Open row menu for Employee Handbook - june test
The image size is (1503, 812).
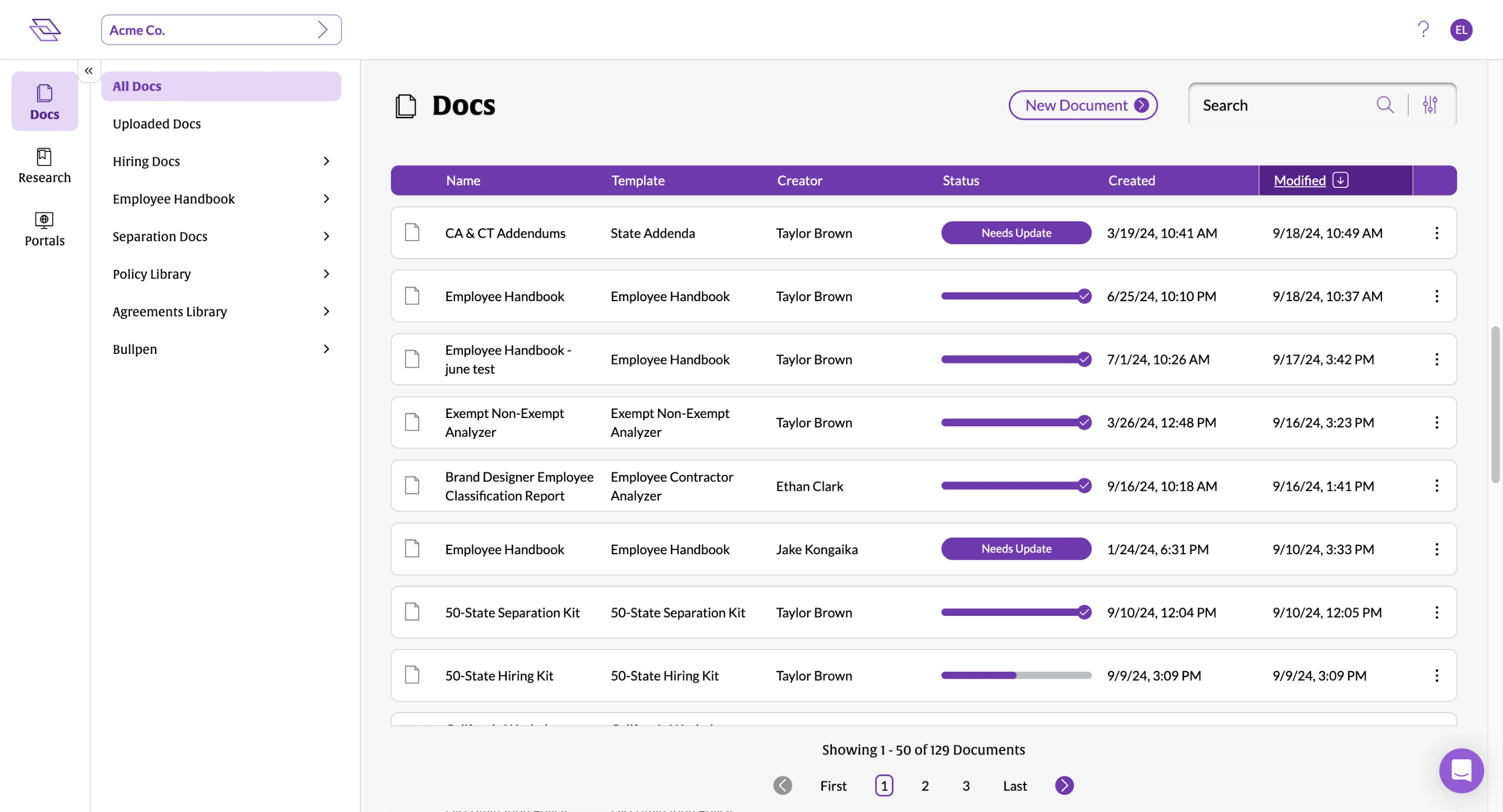click(1437, 359)
